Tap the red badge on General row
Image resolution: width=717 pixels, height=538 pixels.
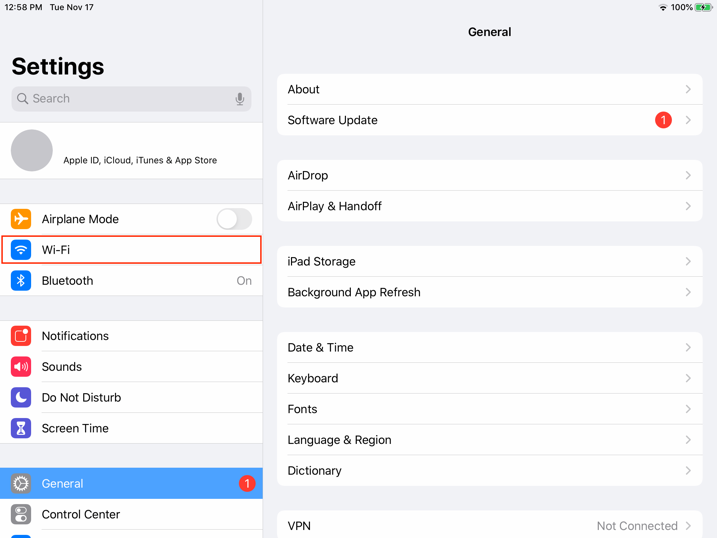247,484
